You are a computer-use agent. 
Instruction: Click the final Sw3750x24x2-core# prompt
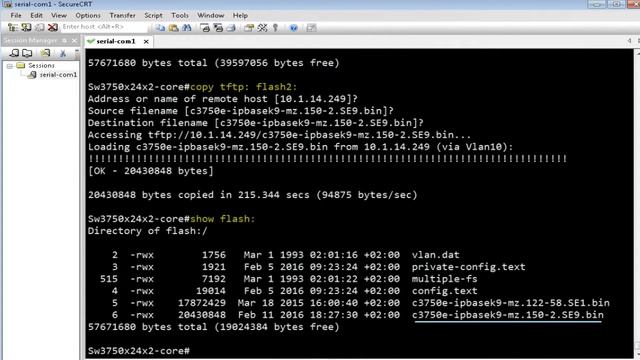pos(139,351)
